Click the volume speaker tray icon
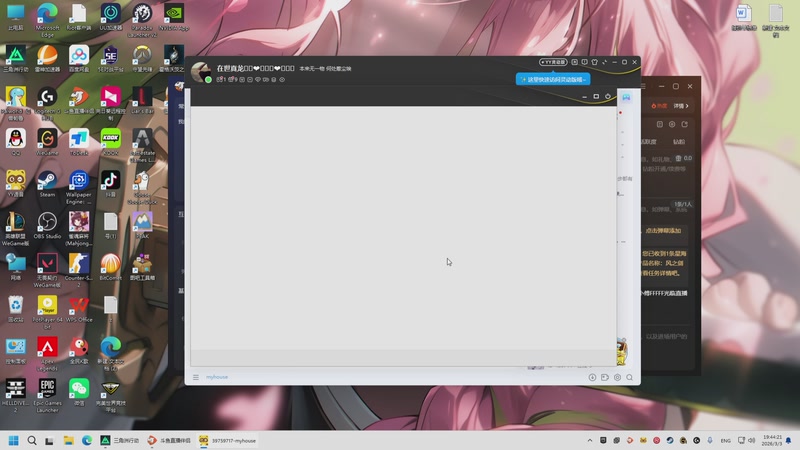 pyautogui.click(x=752, y=440)
